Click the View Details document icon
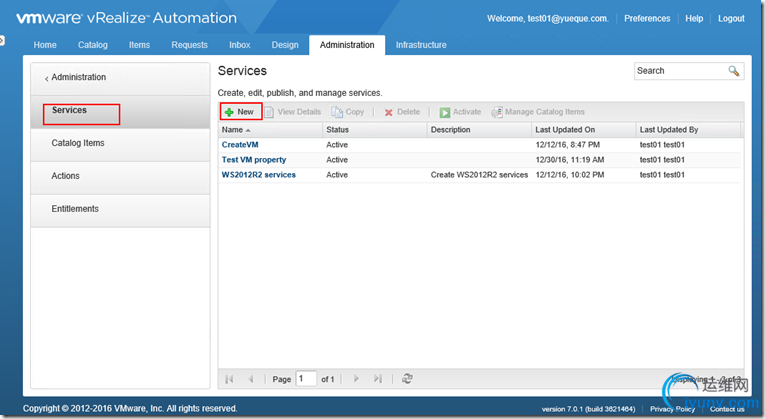This screenshot has width=765, height=419. [269, 112]
